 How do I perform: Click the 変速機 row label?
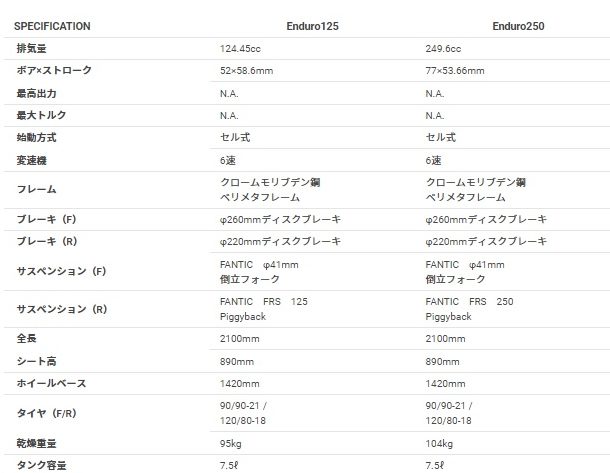click(31, 160)
